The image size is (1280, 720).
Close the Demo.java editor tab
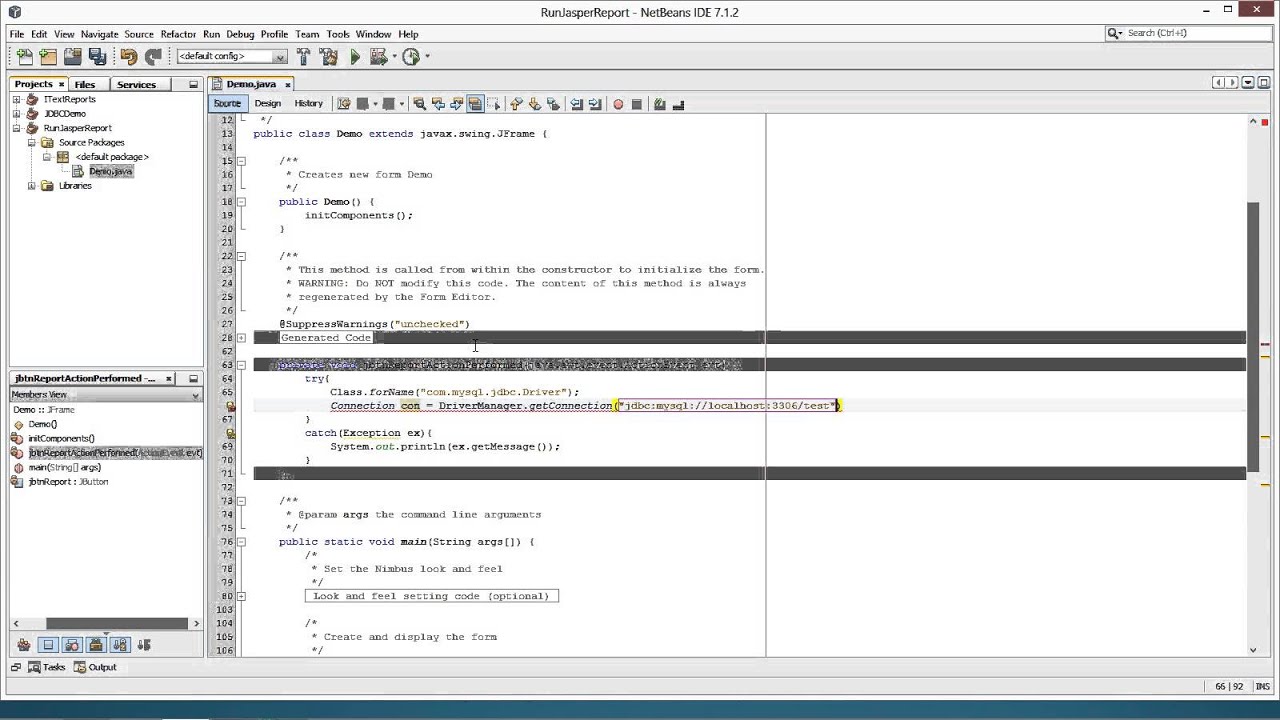pos(287,85)
